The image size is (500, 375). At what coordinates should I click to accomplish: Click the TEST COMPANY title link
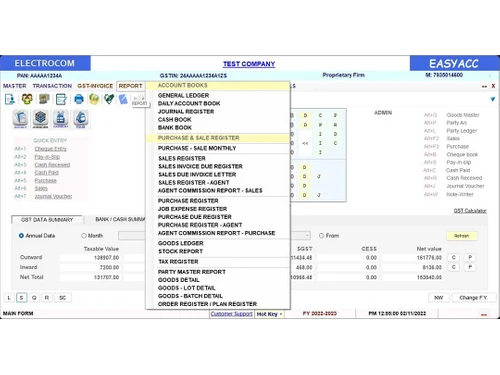249,64
